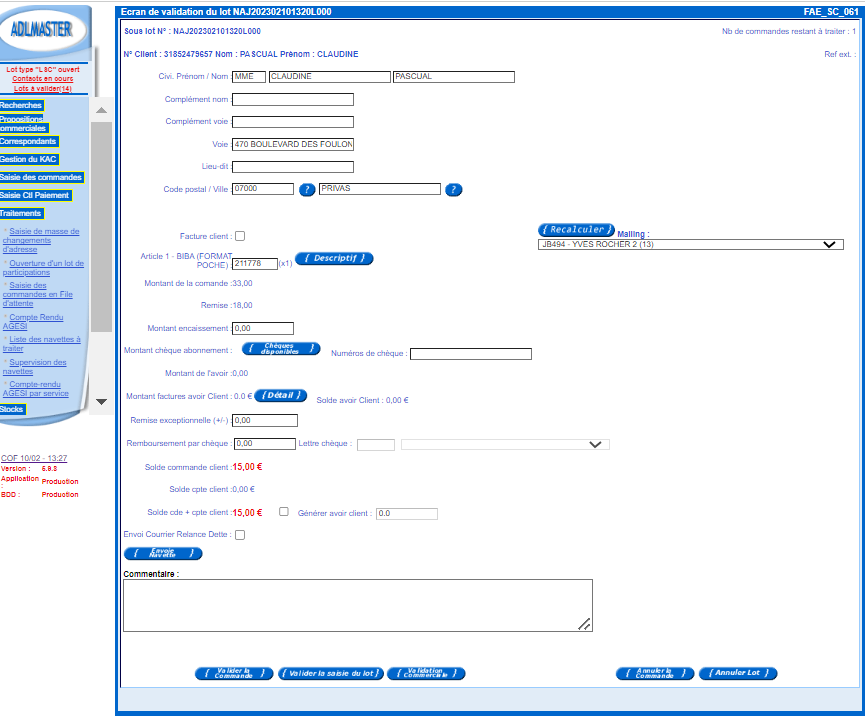
Task: Open Supervision des navettes link
Action: click(34, 367)
